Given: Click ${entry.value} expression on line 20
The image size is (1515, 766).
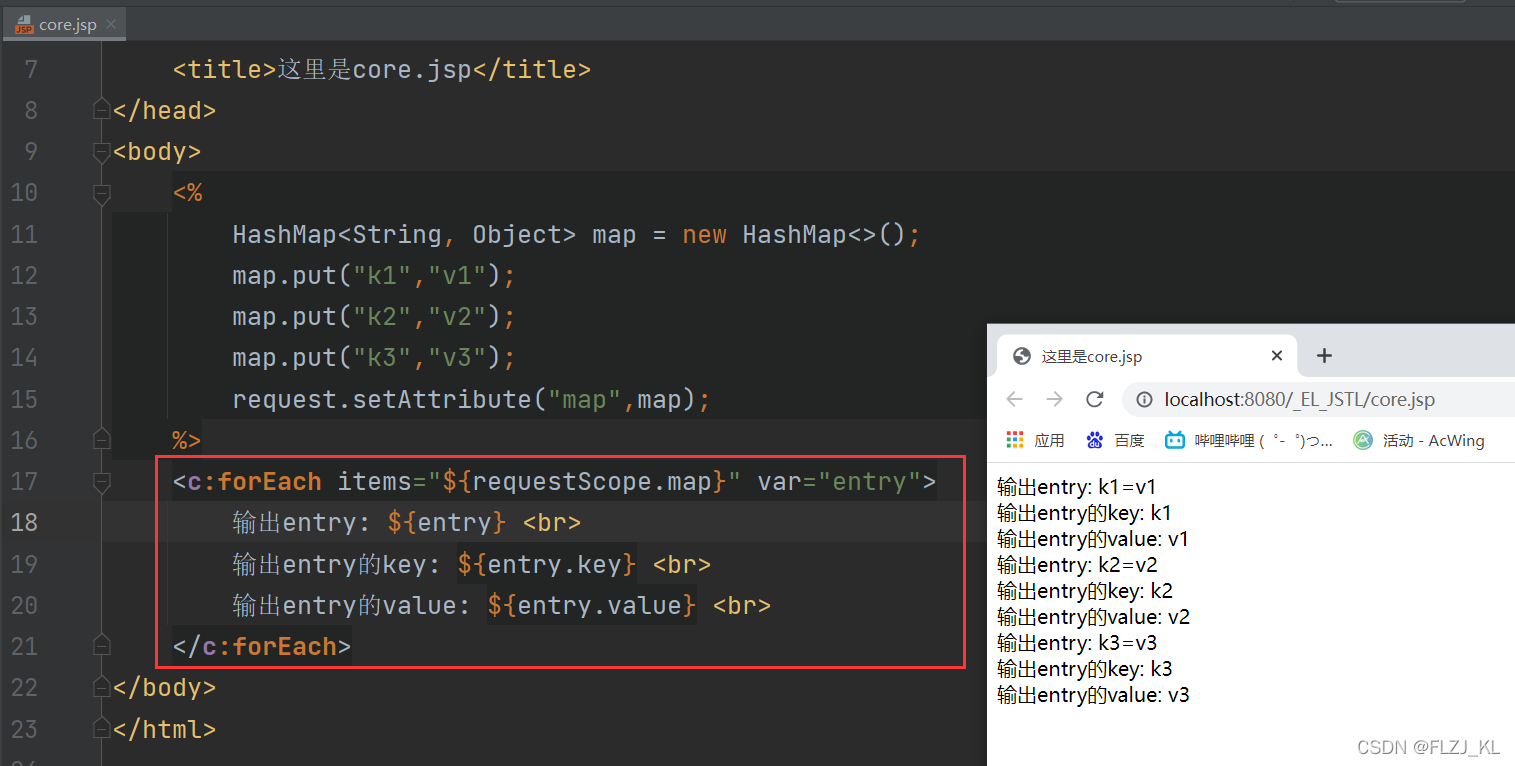Looking at the screenshot, I should pos(591,606).
